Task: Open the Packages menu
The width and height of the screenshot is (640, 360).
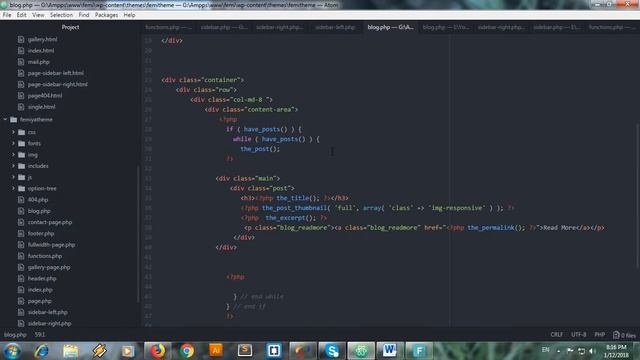Action: [x=106, y=15]
